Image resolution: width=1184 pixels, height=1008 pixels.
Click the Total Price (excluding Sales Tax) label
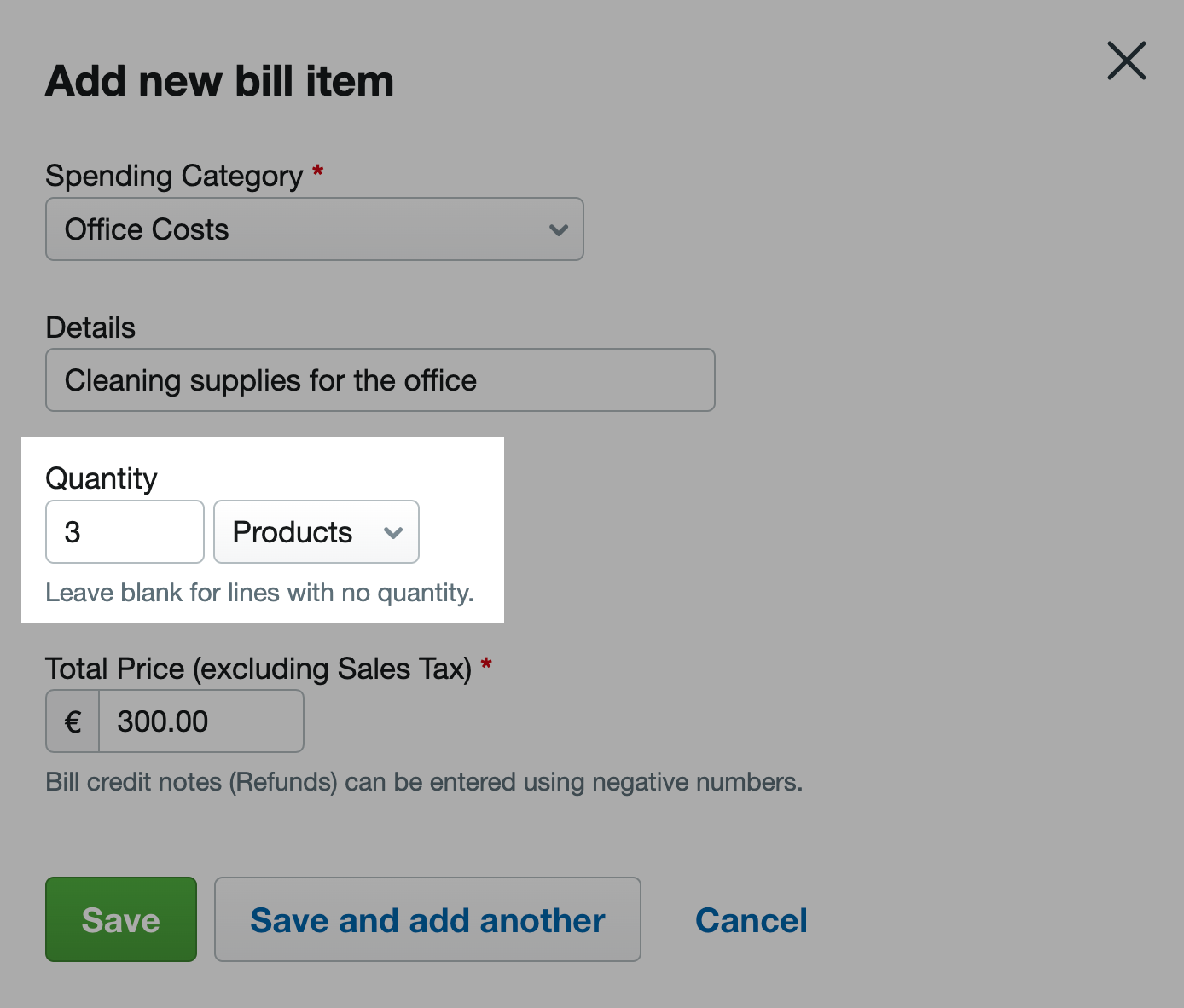click(258, 669)
